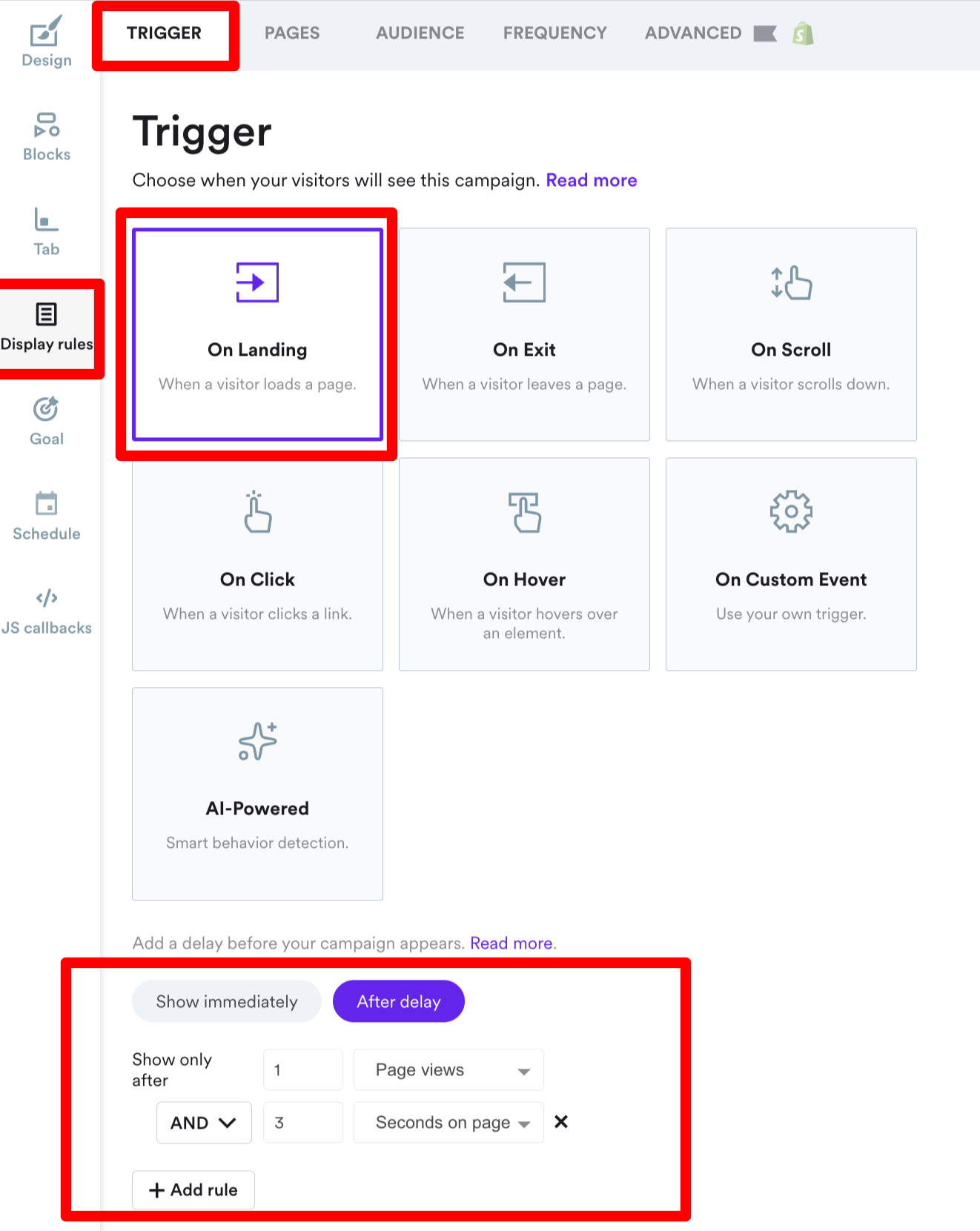Open JS callbacks code icon
The height and width of the screenshot is (1231, 980).
[46, 598]
